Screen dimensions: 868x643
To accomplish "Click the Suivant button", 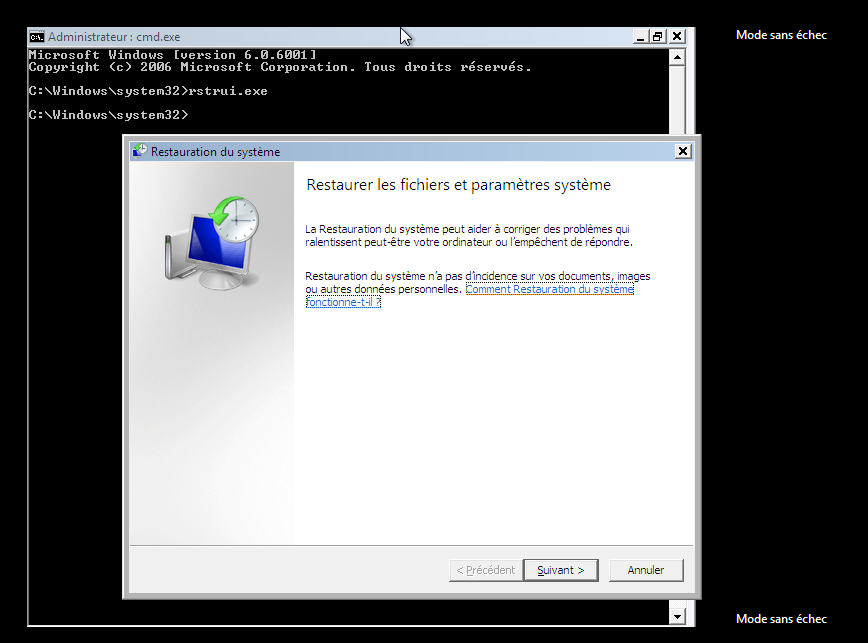I will click(560, 570).
